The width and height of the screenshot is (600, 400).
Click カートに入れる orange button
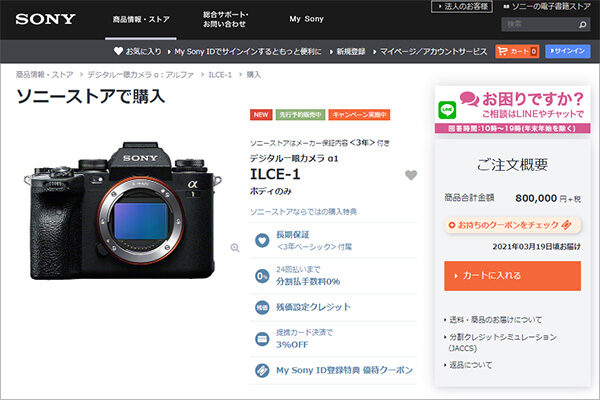512,276
